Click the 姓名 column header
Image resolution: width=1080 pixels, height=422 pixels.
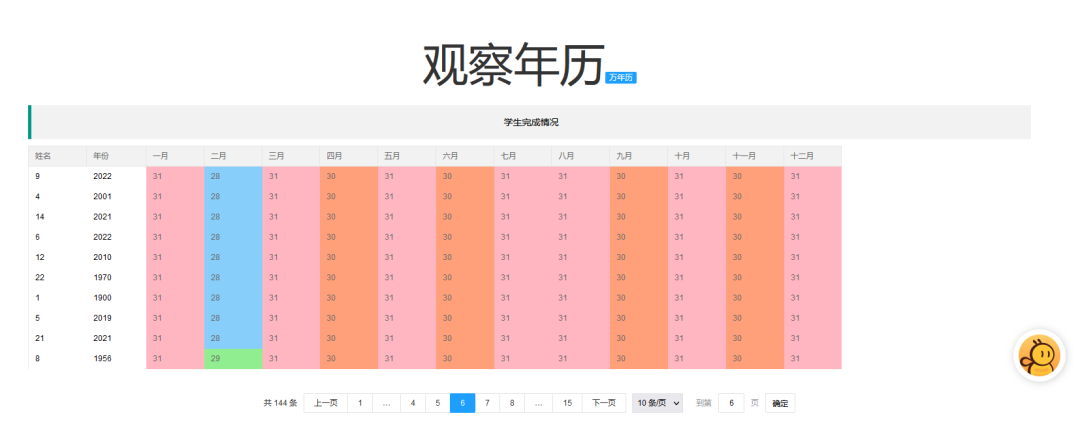(x=43, y=156)
